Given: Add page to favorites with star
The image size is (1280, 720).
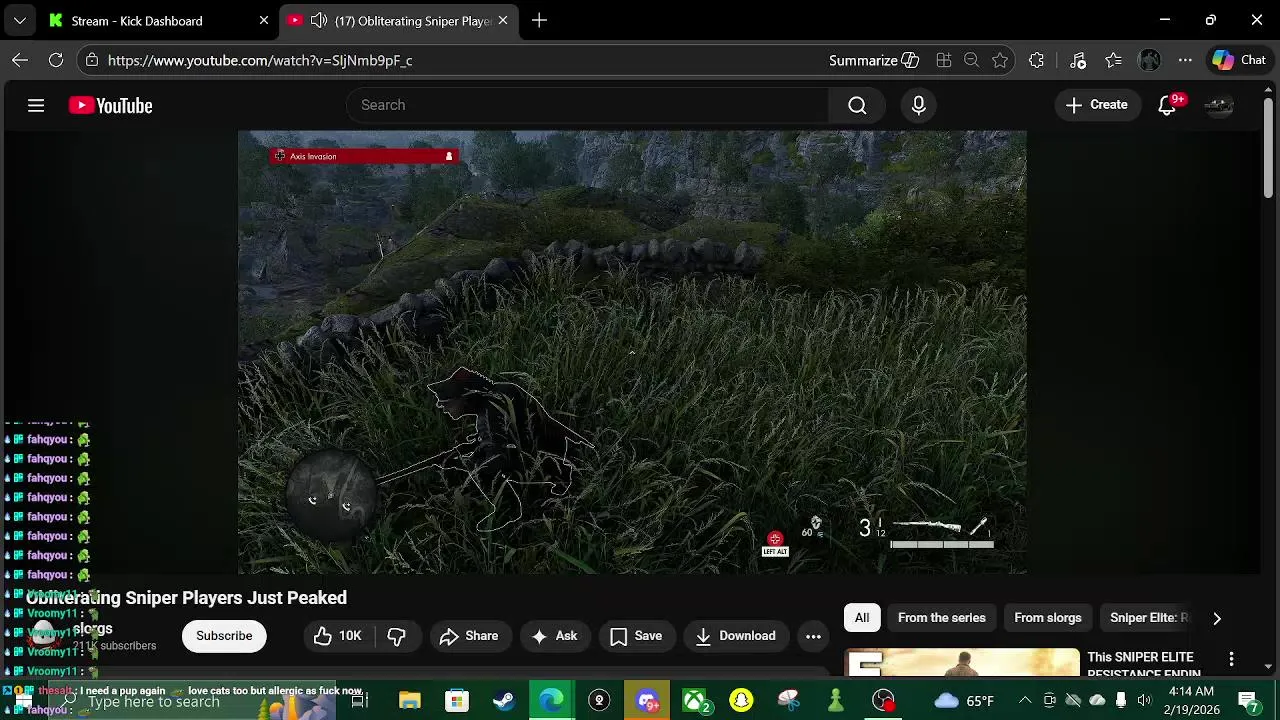Looking at the screenshot, I should (1000, 60).
